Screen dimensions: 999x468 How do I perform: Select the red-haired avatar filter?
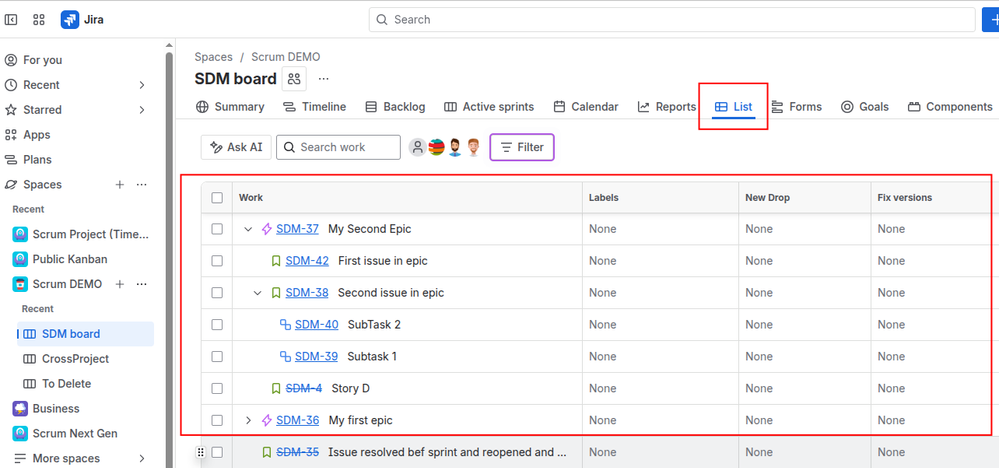pos(473,147)
